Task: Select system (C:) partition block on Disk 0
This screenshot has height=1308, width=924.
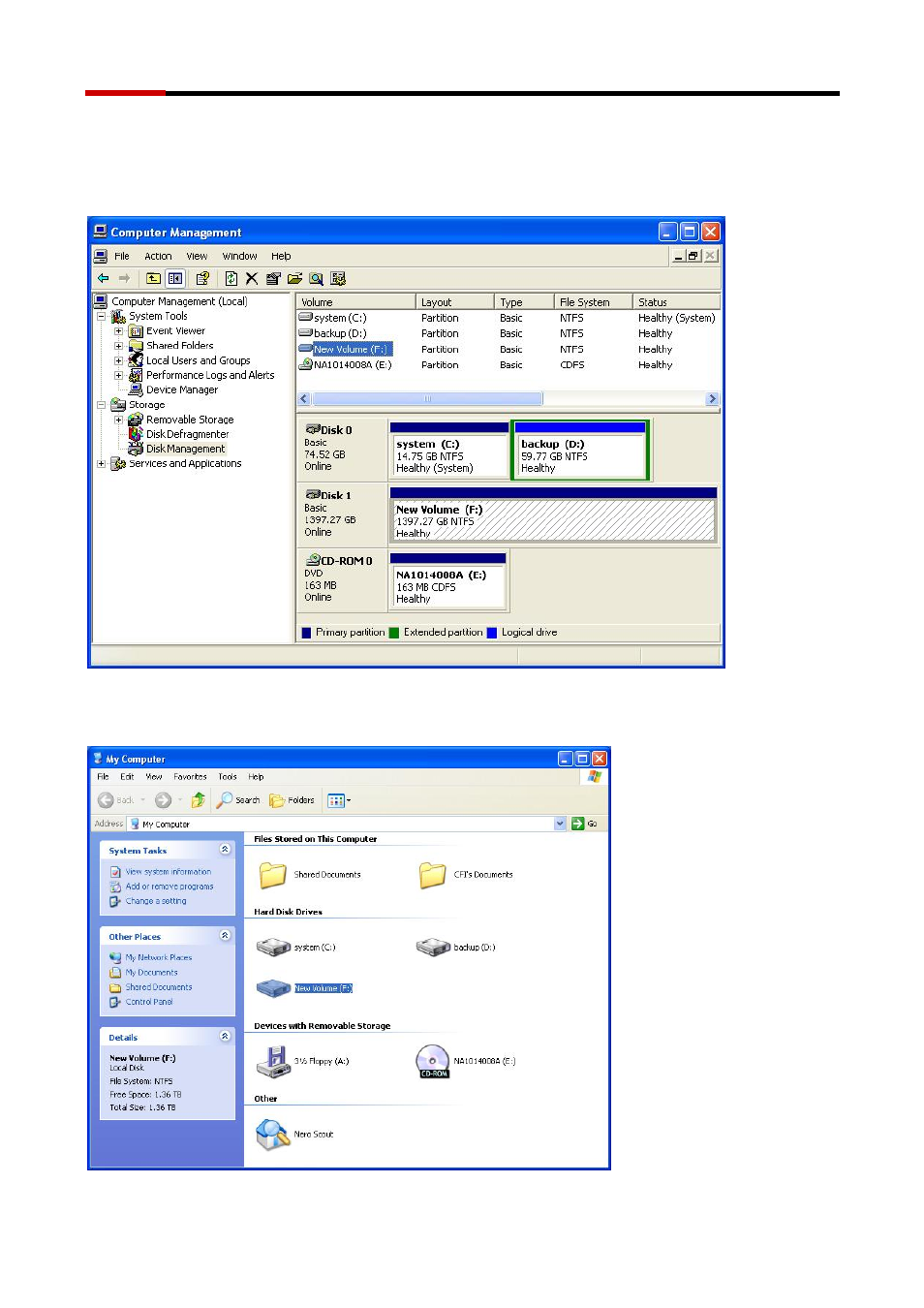Action: pyautogui.click(x=449, y=451)
